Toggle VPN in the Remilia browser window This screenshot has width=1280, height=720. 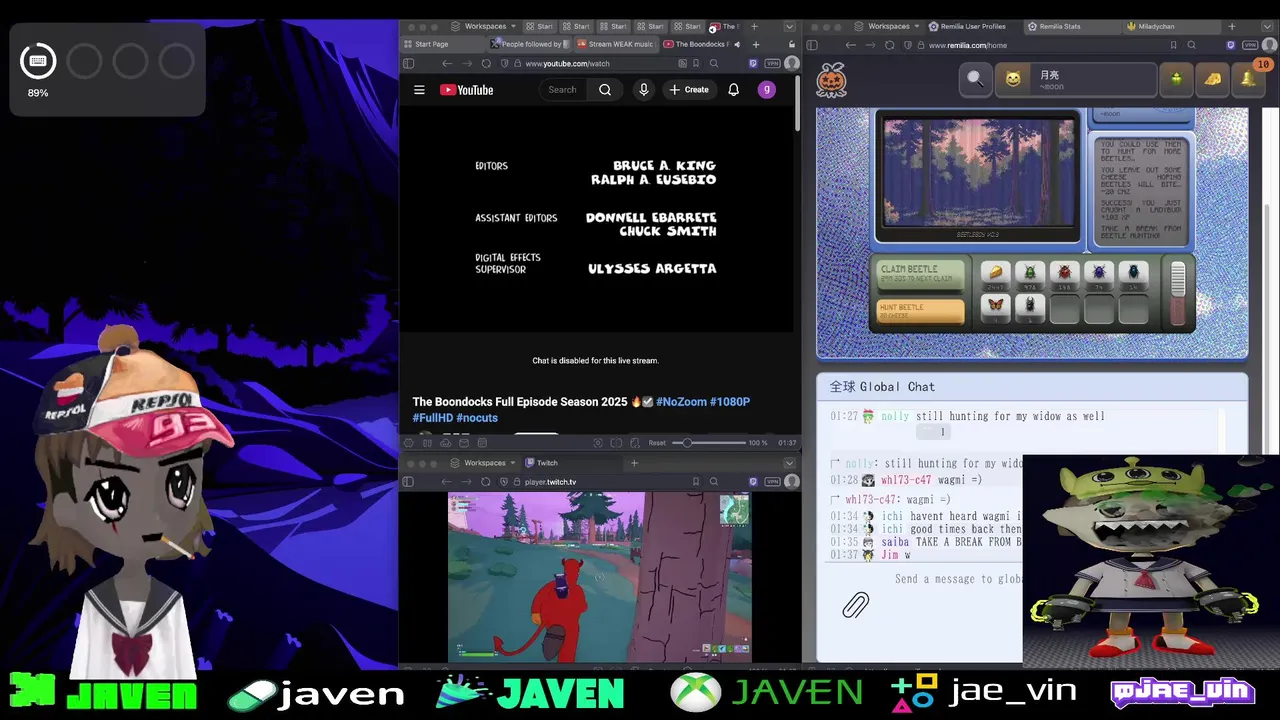[1250, 45]
